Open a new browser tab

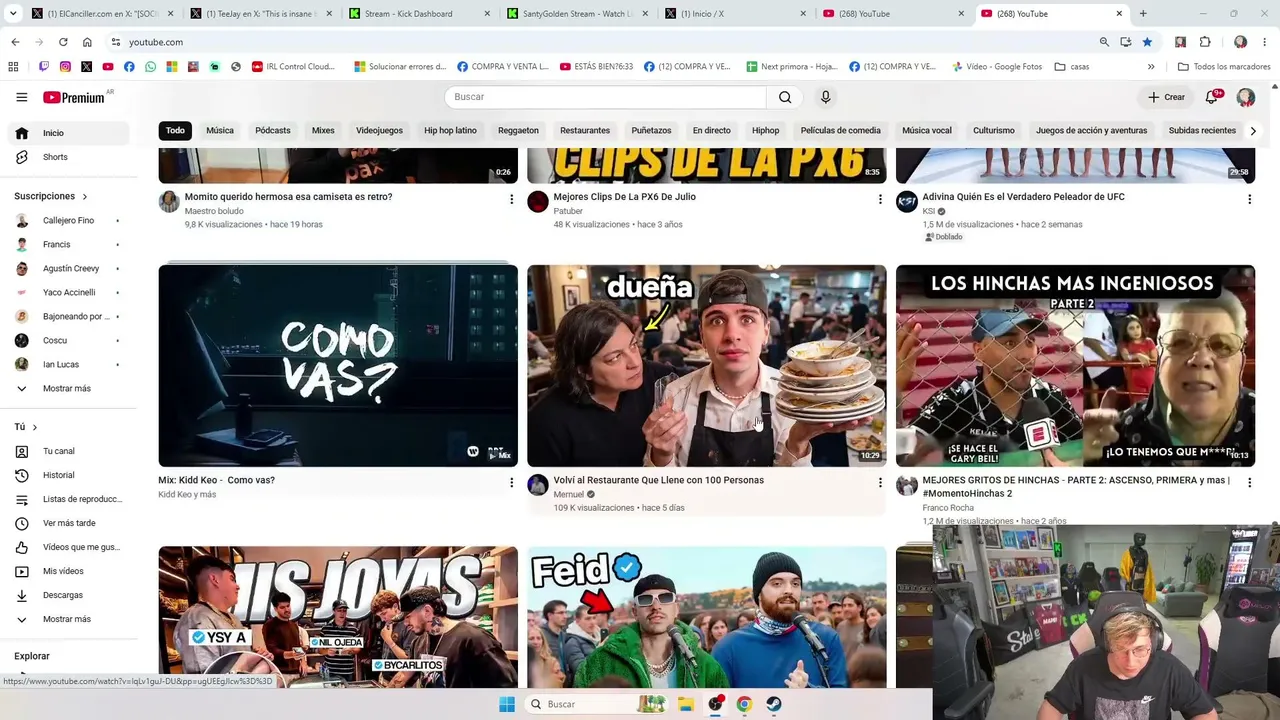[1143, 14]
